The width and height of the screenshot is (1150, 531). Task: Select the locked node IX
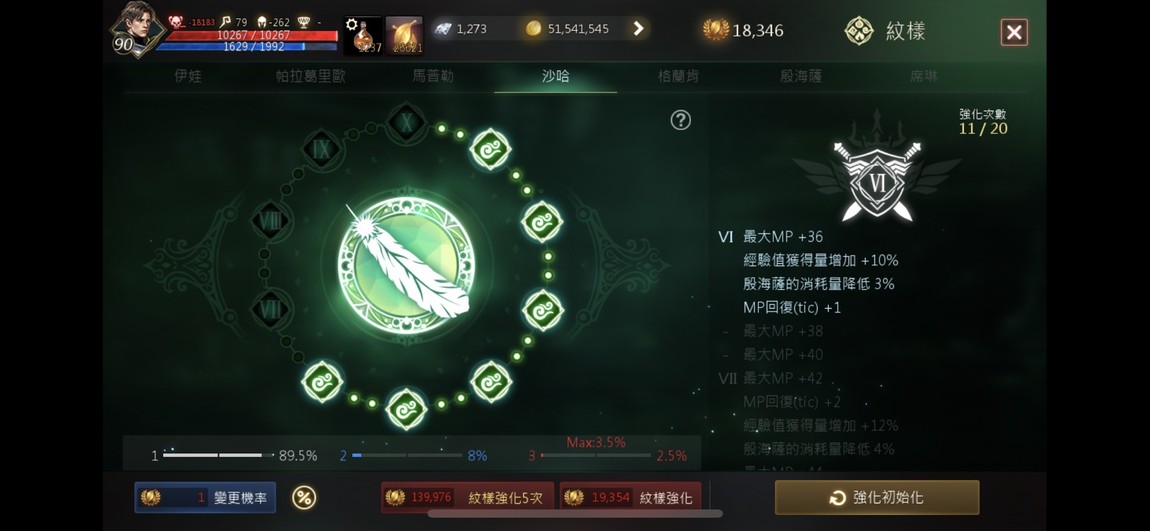(321, 149)
